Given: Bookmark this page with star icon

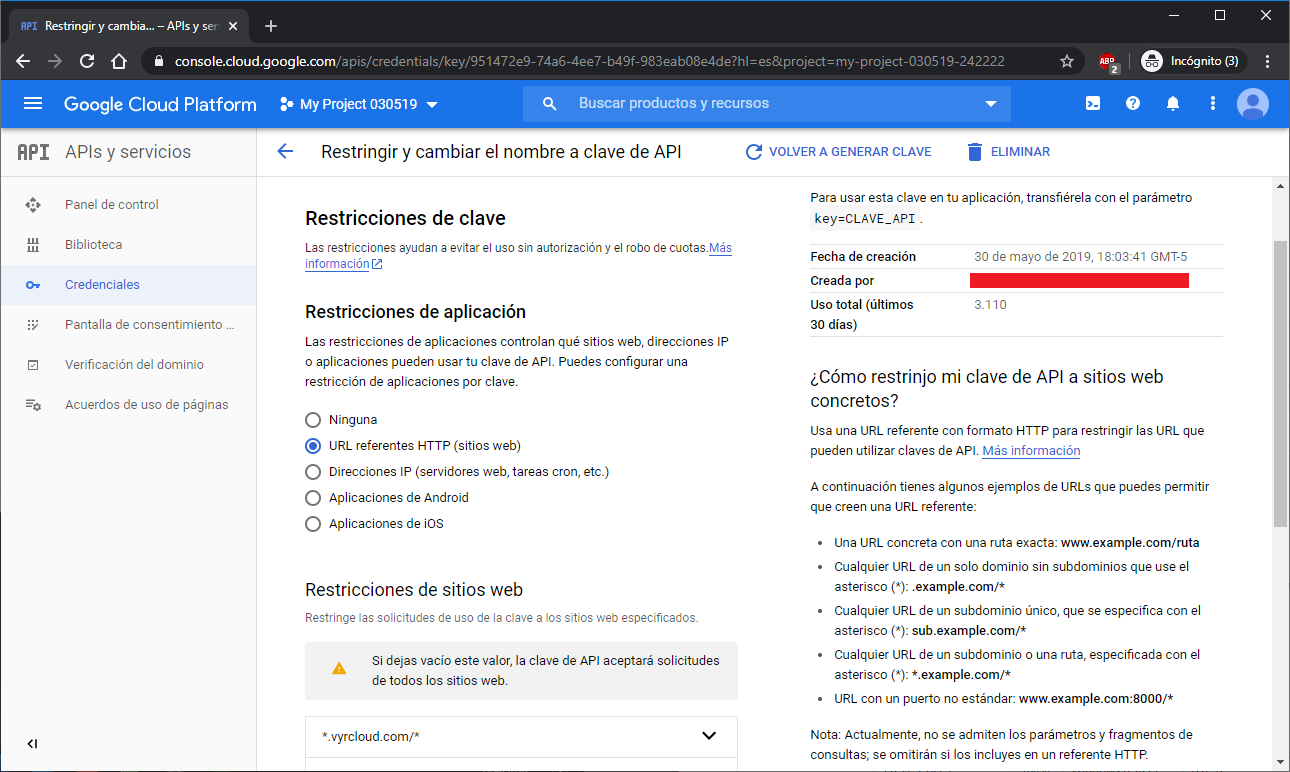Looking at the screenshot, I should tap(1067, 61).
